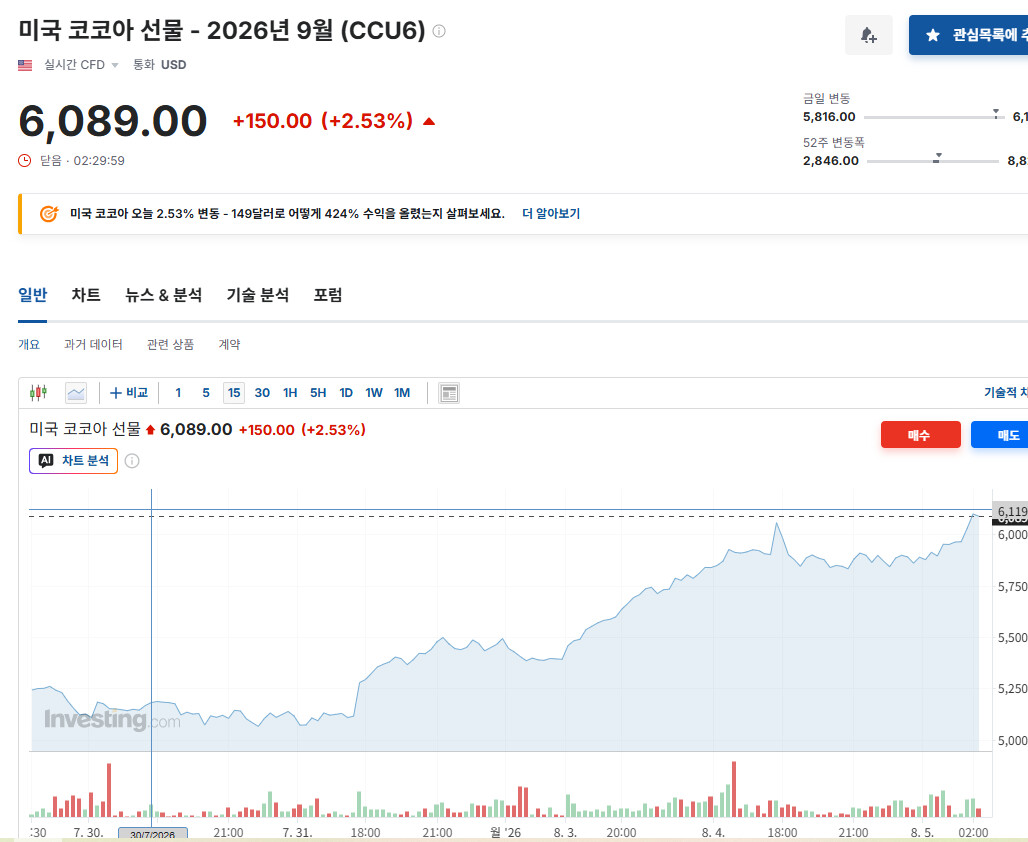Image resolution: width=1028 pixels, height=842 pixels.
Task: Click the orange target icon in banner
Action: (x=49, y=214)
